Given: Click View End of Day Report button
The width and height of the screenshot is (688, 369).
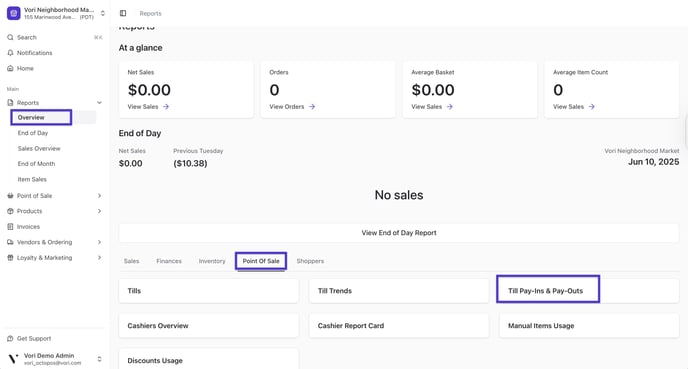Looking at the screenshot, I should (x=399, y=233).
